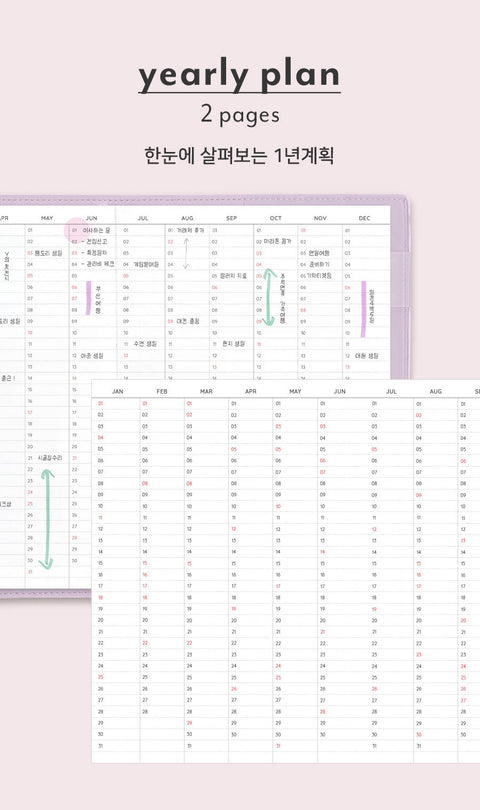The width and height of the screenshot is (480, 810).
Task: Click MAY header on the filled planner page
Action: pos(47,218)
